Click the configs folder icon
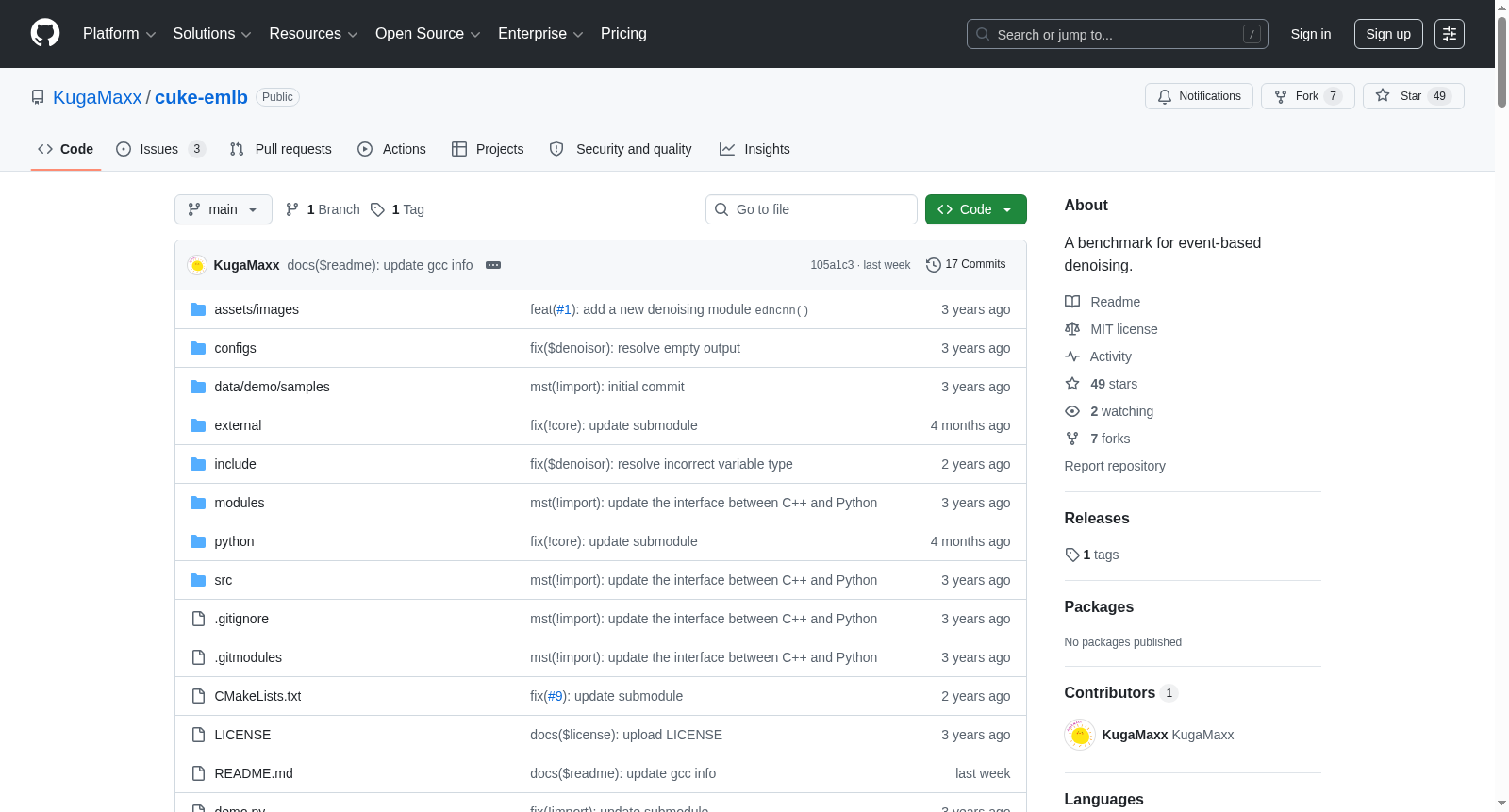1509x812 pixels. click(198, 348)
